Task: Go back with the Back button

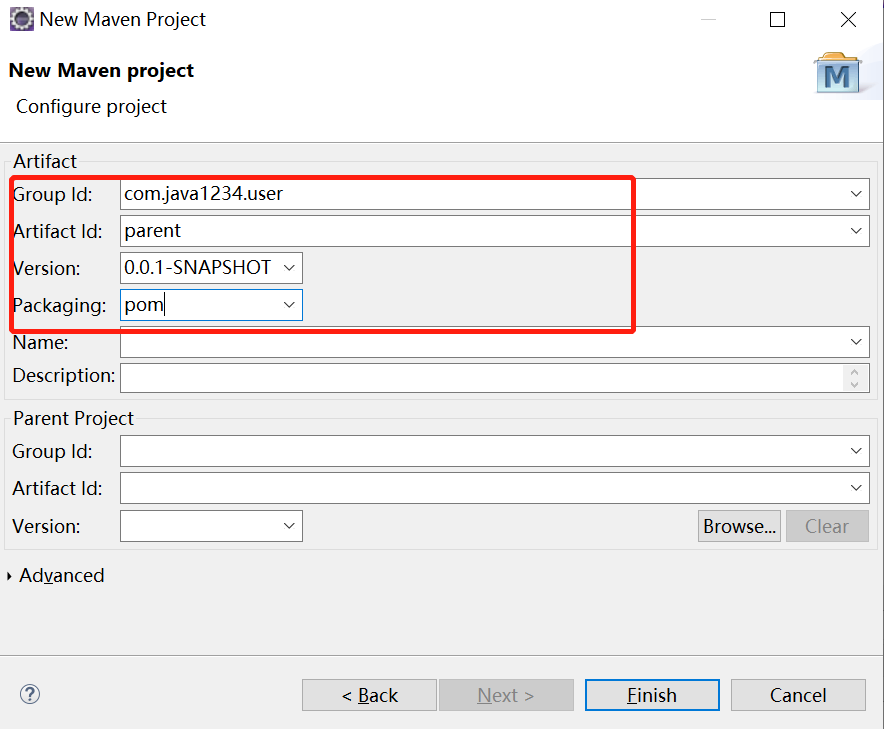Action: pyautogui.click(x=369, y=695)
